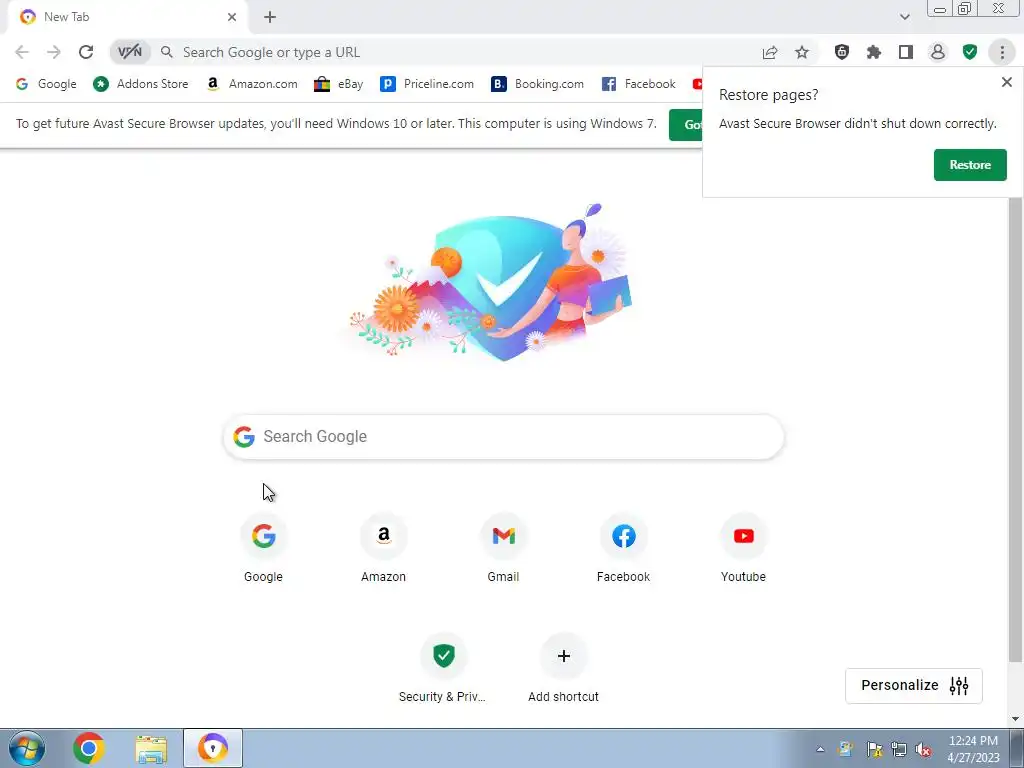Viewport: 1024px width, 768px height.
Task: Click the page vertical scrollbar
Action: 1015,428
